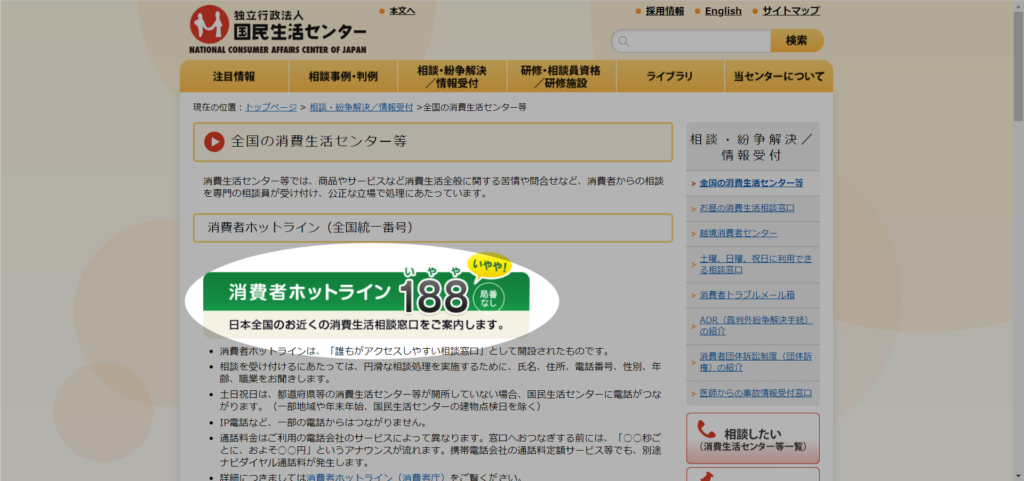Switch to English site
Viewport: 1024px width, 481px height.
point(723,11)
